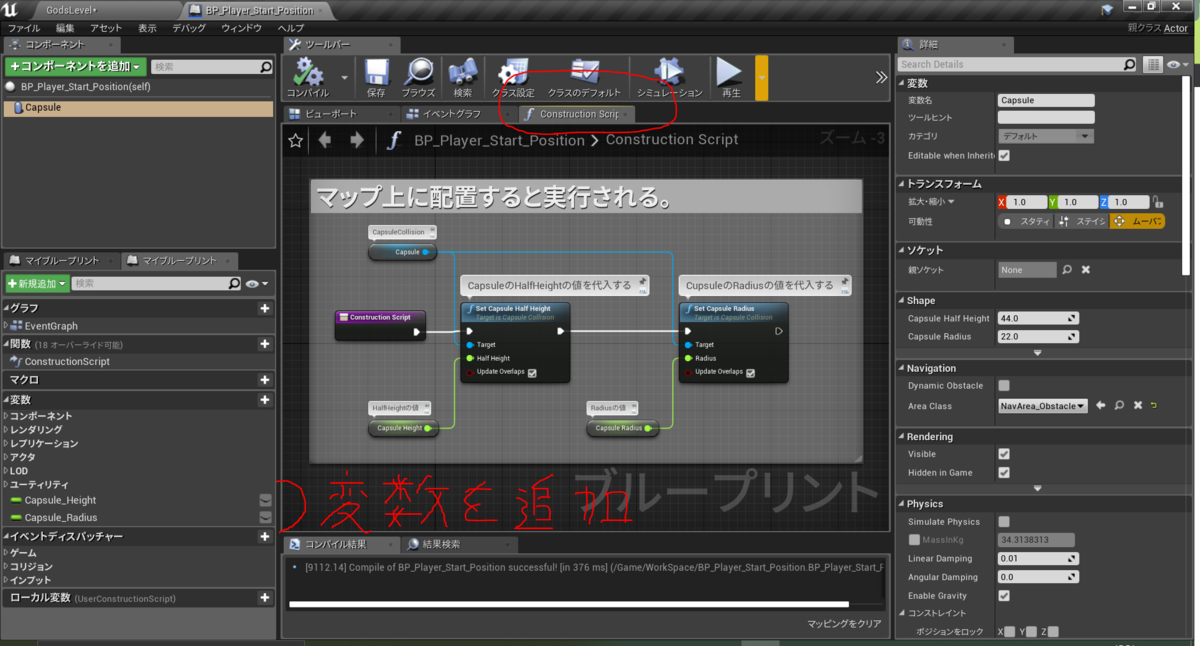Click the 検索 binoculars toolbar icon
This screenshot has height=646, width=1200.
pos(462,73)
